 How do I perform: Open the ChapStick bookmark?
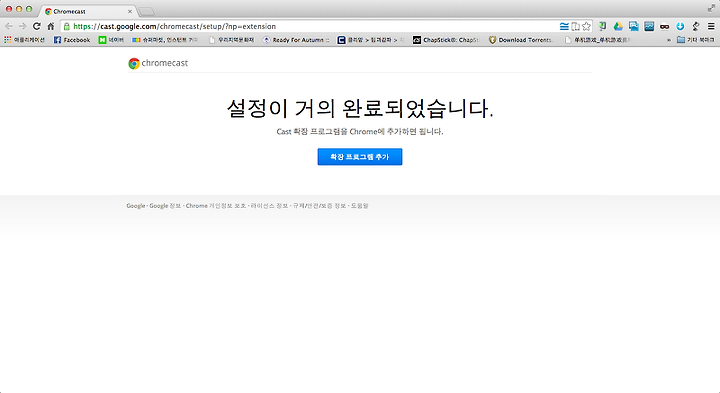[x=446, y=40]
